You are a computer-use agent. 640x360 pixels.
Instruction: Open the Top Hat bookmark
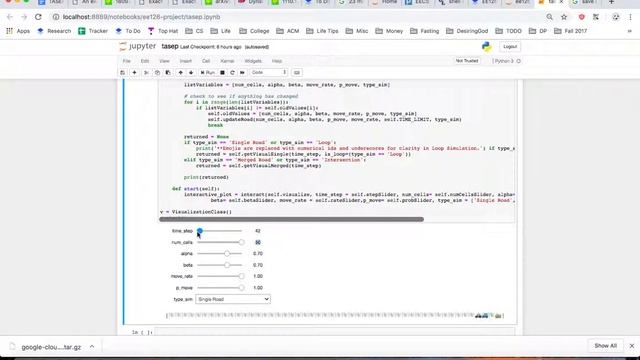pyautogui.click(x=163, y=31)
